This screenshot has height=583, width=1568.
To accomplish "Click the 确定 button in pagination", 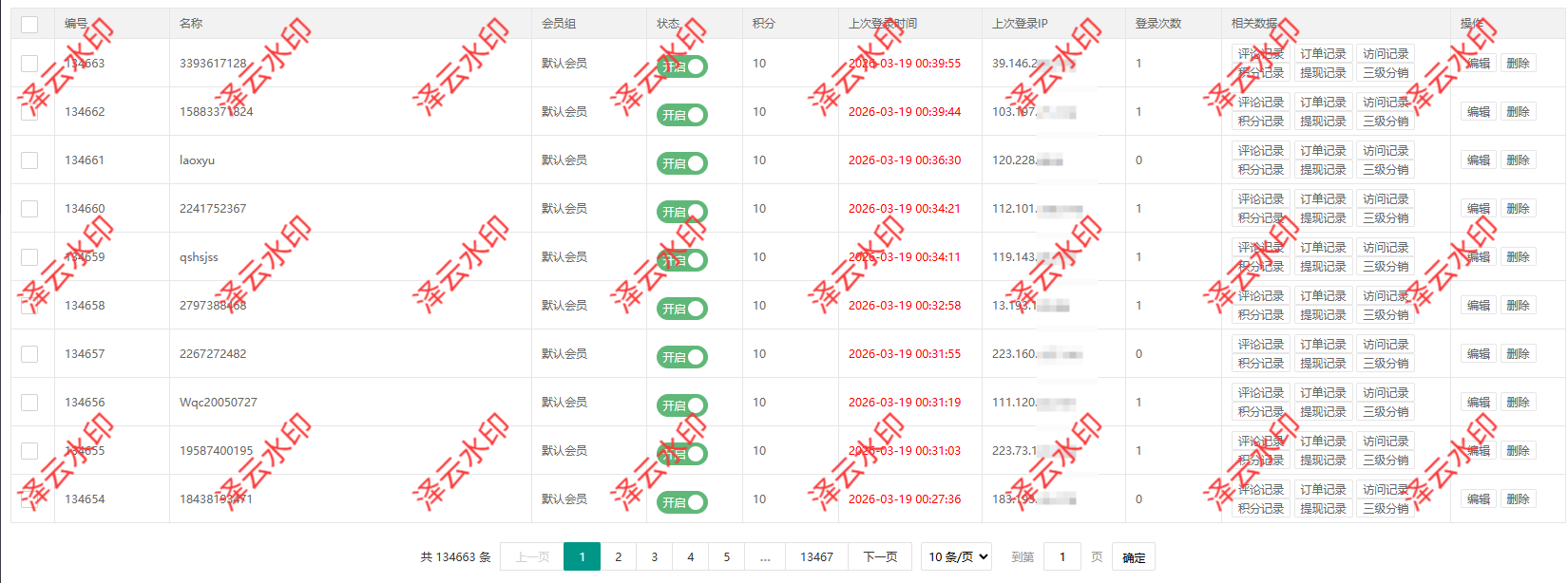I will pos(1134,557).
